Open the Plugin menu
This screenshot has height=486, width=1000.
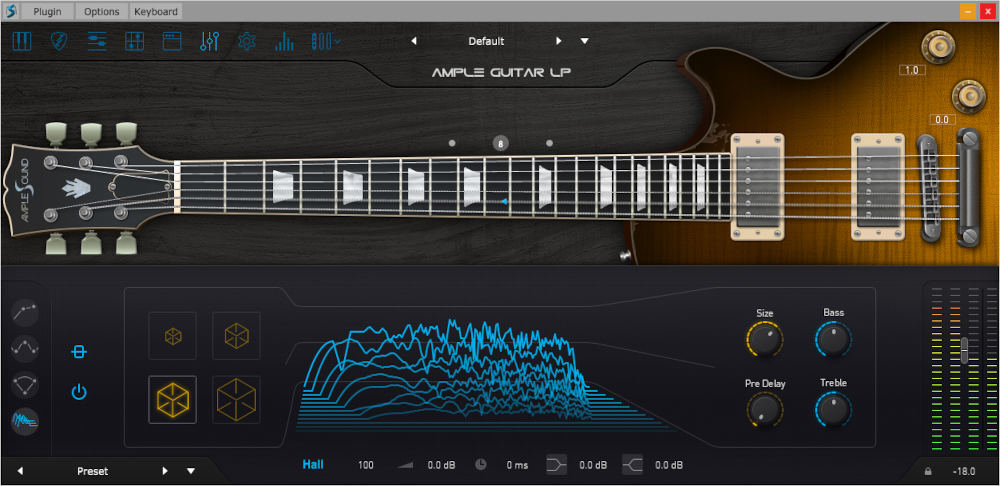click(x=47, y=11)
